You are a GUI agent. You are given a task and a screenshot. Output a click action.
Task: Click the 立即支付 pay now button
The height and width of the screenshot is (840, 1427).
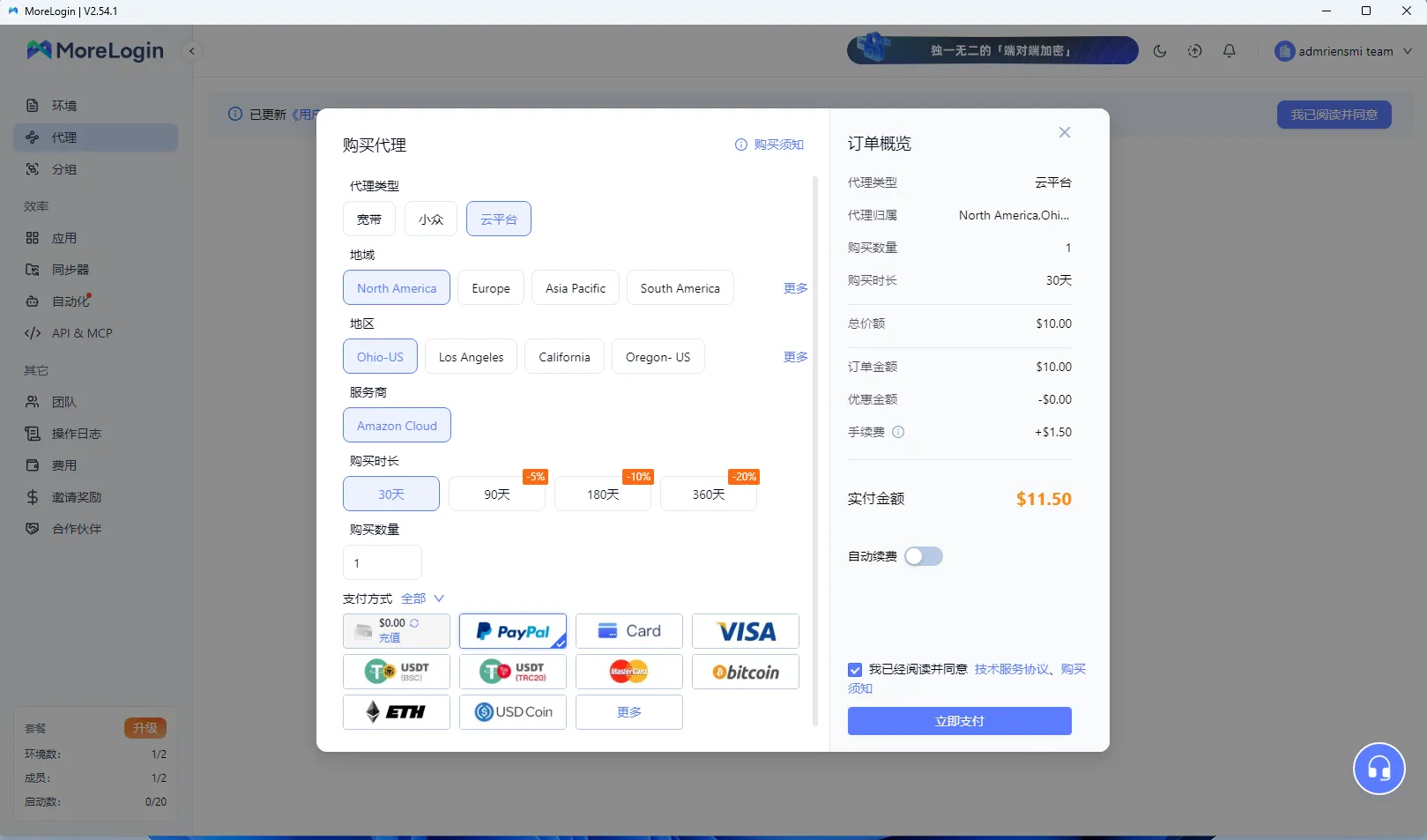tap(960, 721)
